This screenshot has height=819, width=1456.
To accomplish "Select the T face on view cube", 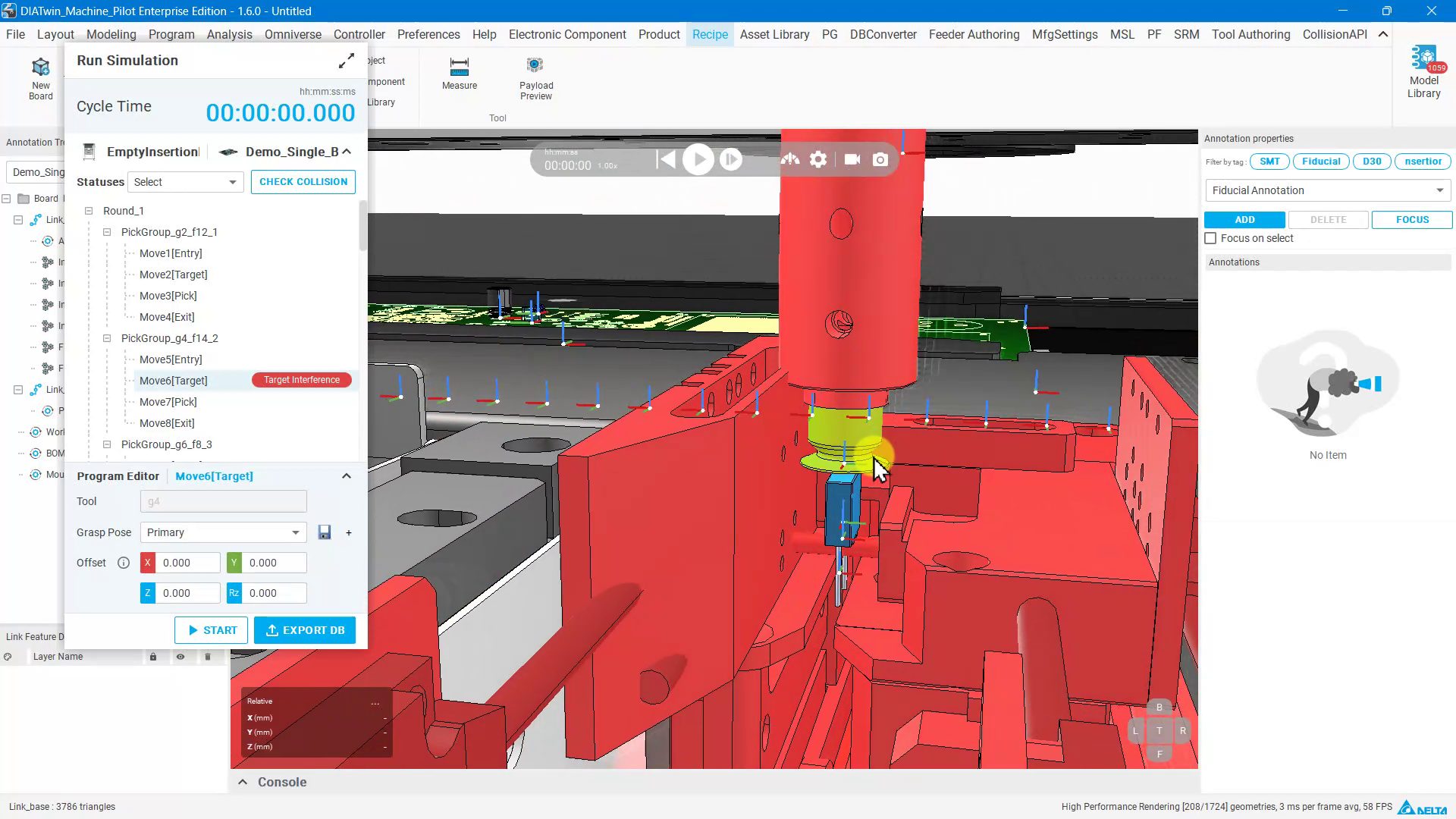I will [1159, 731].
